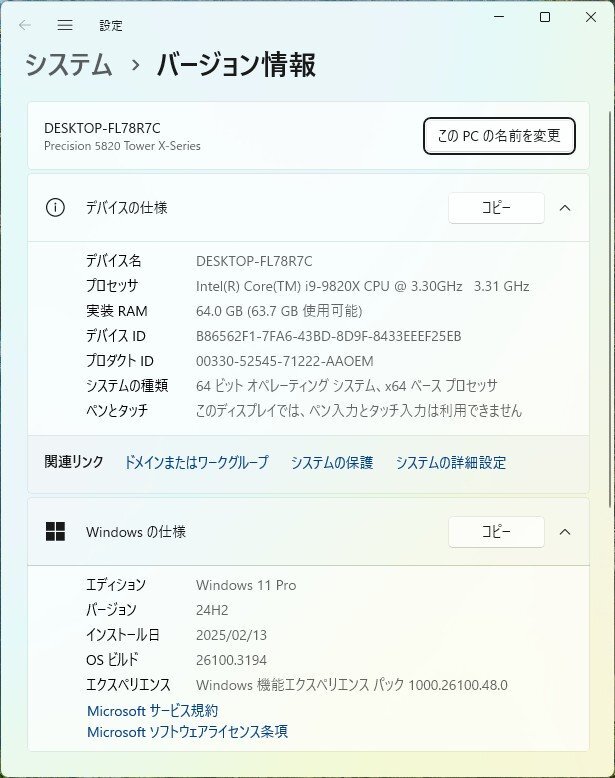This screenshot has width=615, height=778.
Task: Select the device ID B86562F1 value
Action: click(329, 336)
